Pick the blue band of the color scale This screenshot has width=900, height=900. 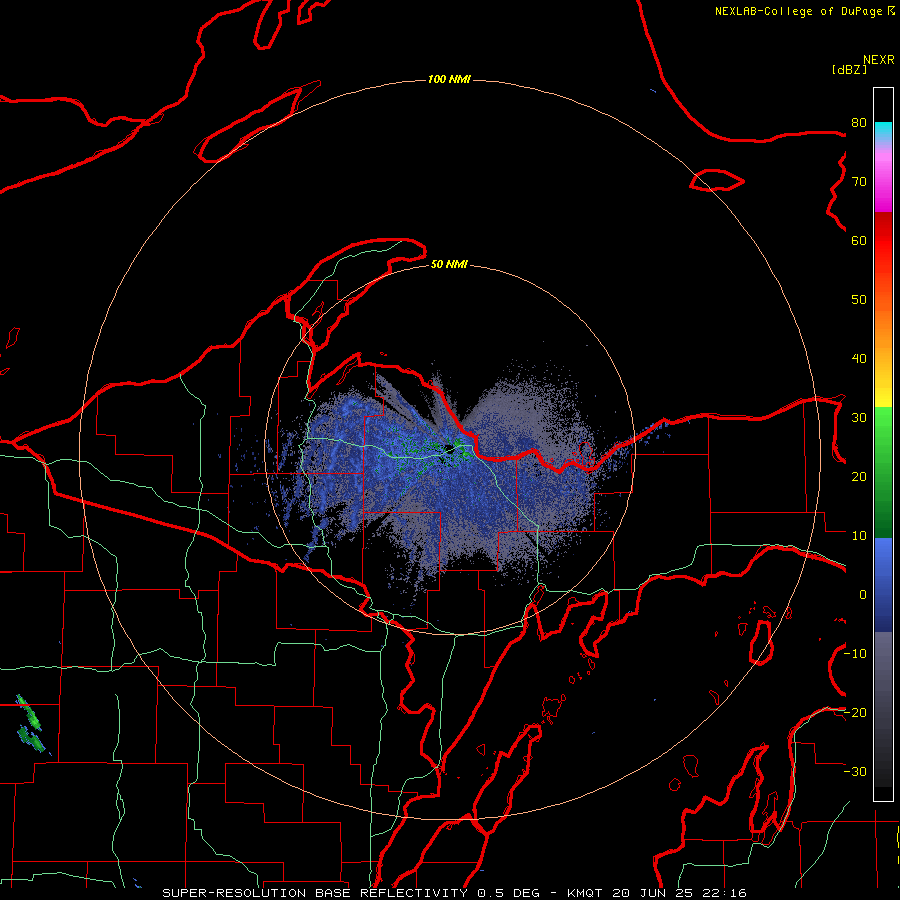(x=883, y=584)
